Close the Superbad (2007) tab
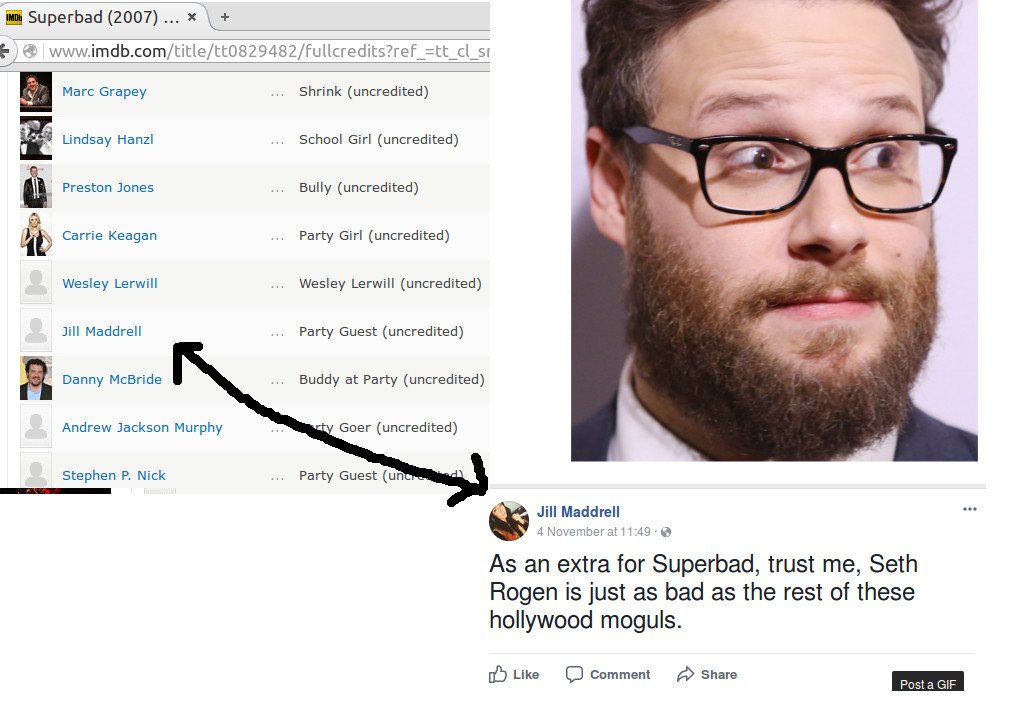The height and width of the screenshot is (703, 1024). (x=192, y=17)
